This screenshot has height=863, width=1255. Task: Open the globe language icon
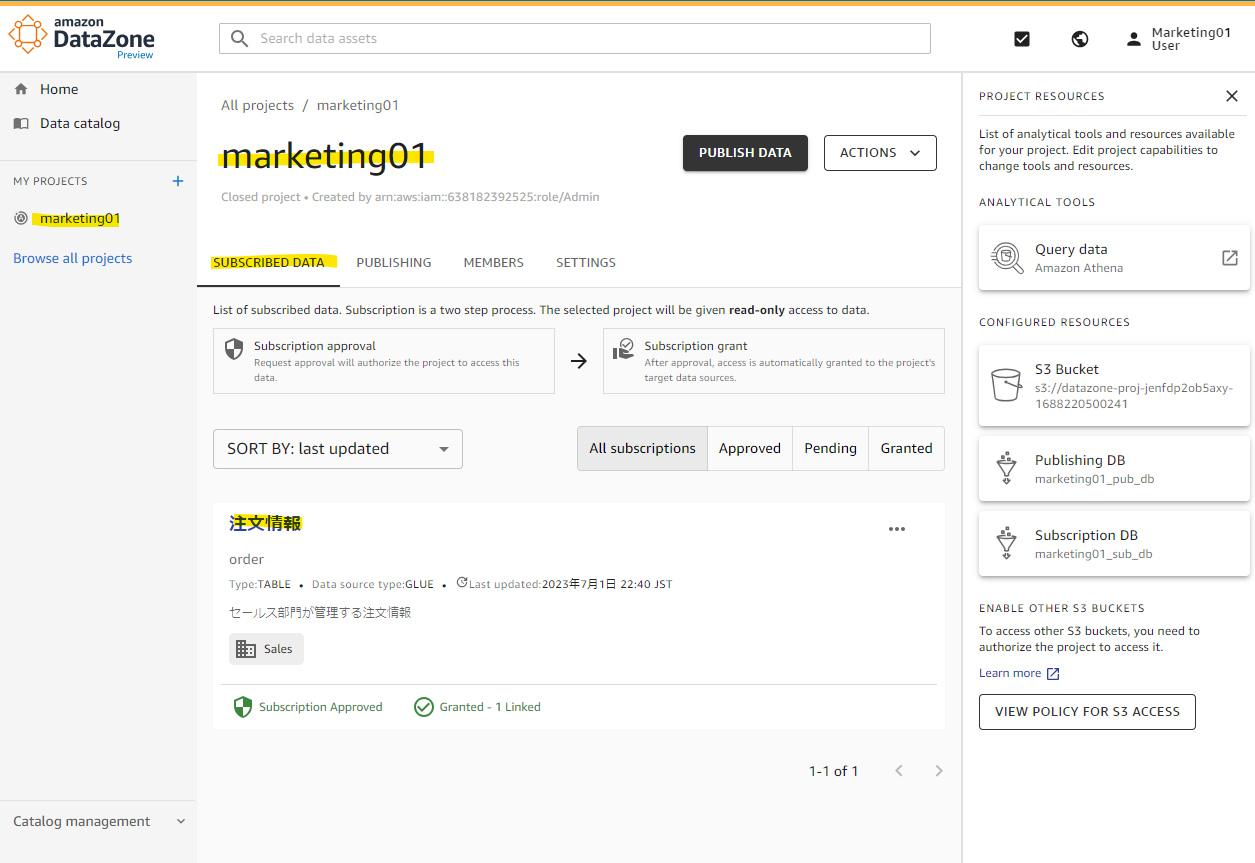1080,39
